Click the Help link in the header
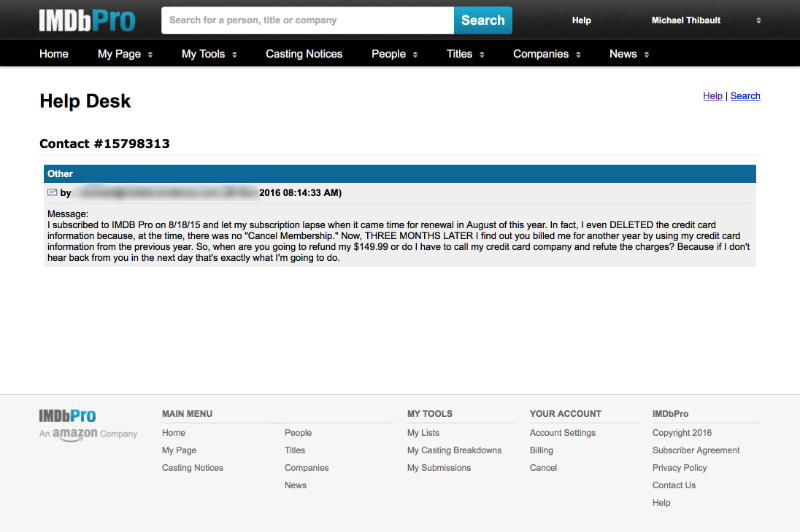Image resolution: width=800 pixels, height=532 pixels. coord(581,20)
